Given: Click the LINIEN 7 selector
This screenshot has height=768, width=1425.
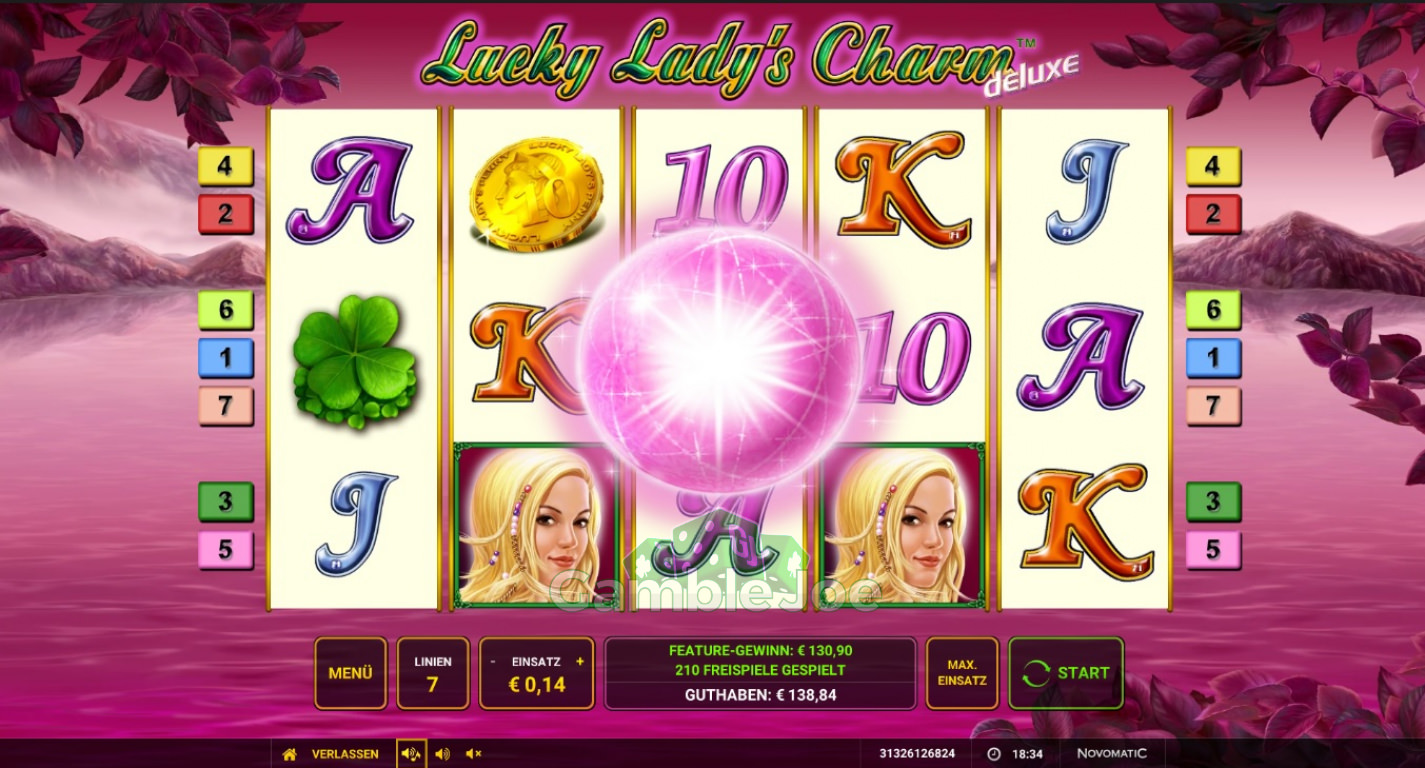Looking at the screenshot, I should click(x=433, y=673).
